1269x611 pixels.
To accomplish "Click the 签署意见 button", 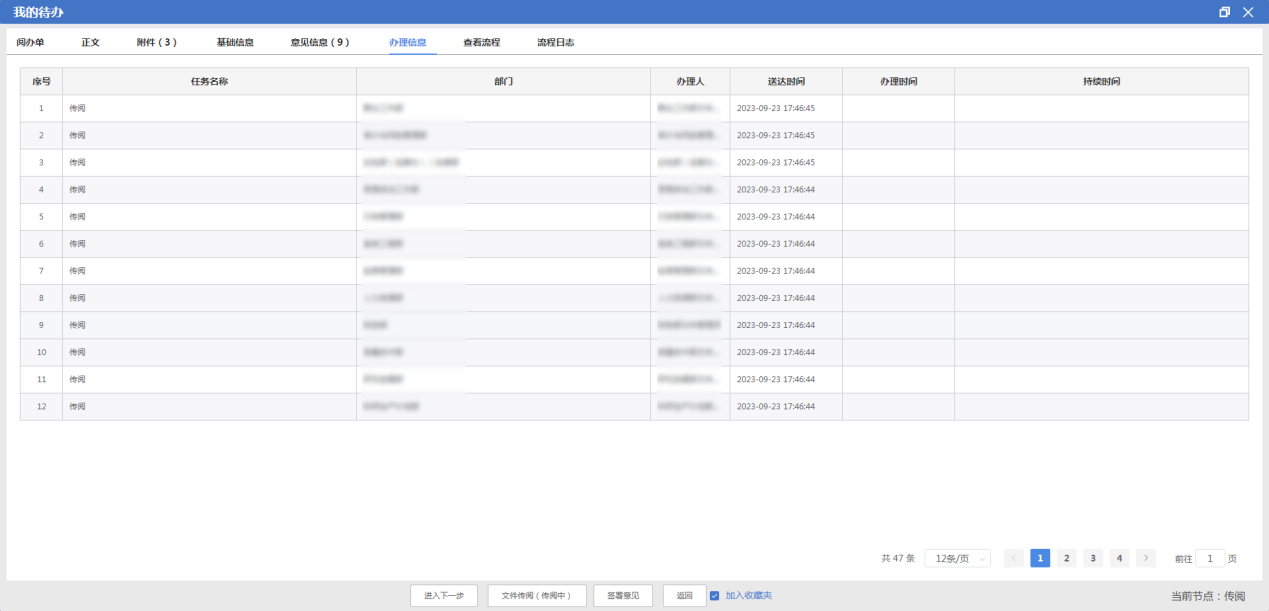I will (x=623, y=596).
